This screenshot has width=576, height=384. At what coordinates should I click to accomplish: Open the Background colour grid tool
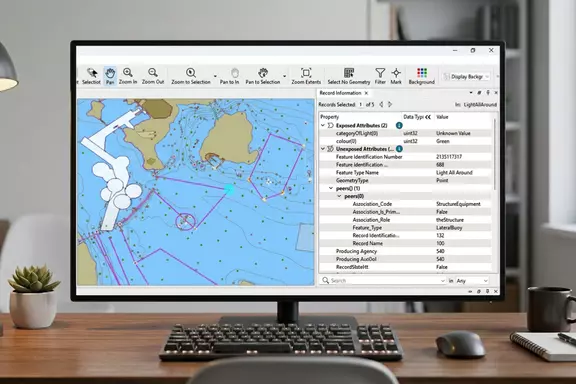point(422,76)
